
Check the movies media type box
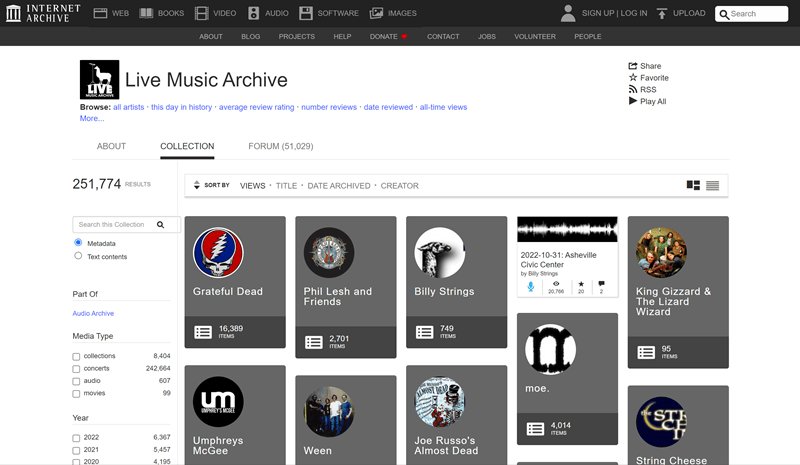[76, 394]
